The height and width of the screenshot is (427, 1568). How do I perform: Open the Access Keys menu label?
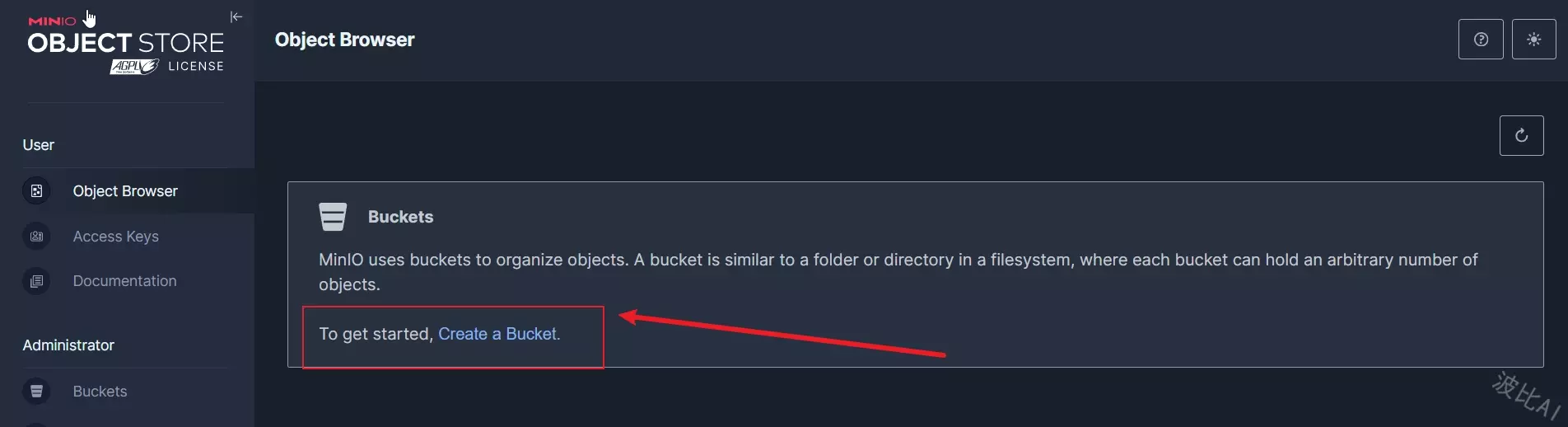pyautogui.click(x=115, y=237)
